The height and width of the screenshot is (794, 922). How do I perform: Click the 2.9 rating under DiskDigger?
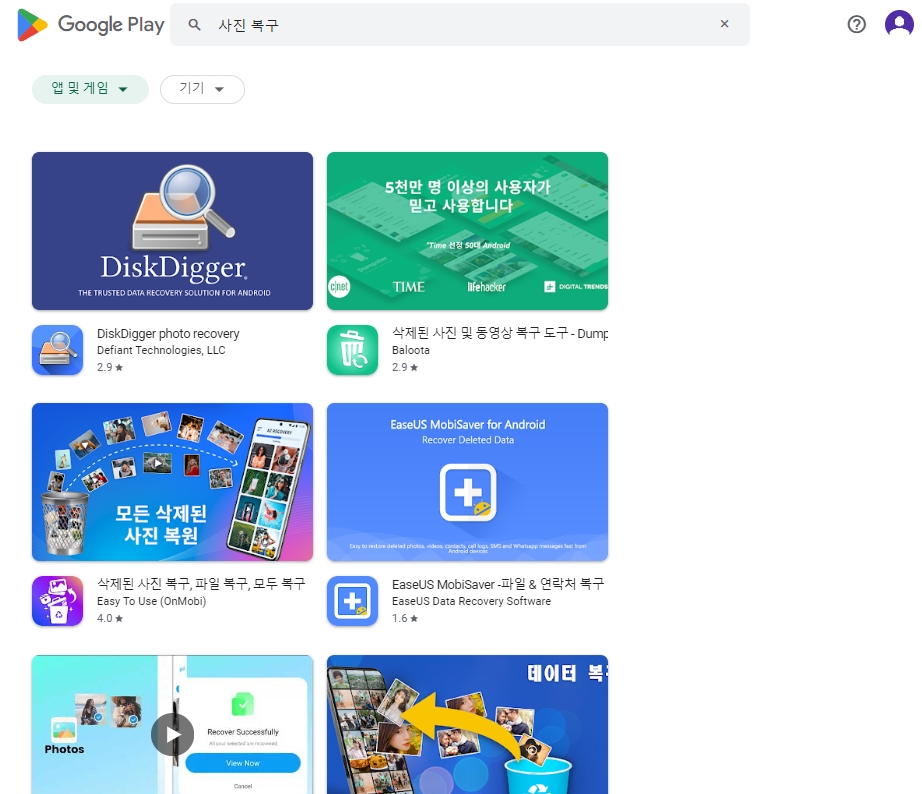coord(110,367)
